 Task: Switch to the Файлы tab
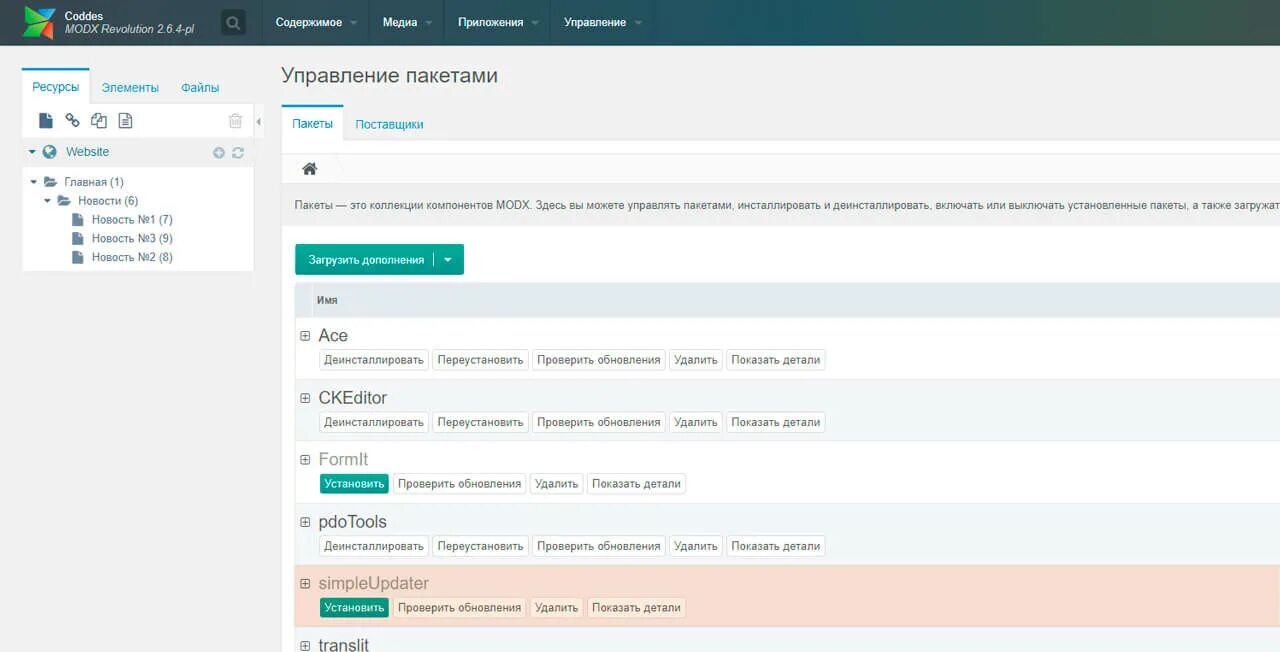pos(200,87)
